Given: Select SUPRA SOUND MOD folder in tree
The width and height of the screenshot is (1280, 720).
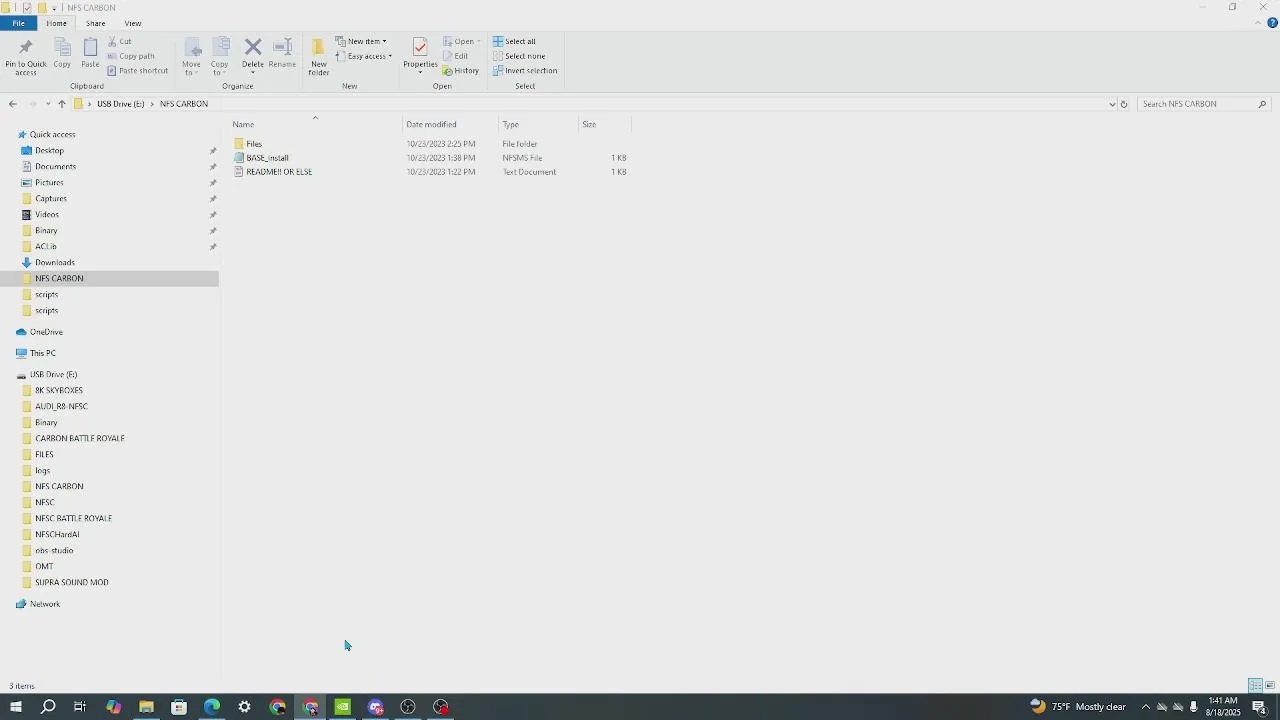Looking at the screenshot, I should click(72, 582).
